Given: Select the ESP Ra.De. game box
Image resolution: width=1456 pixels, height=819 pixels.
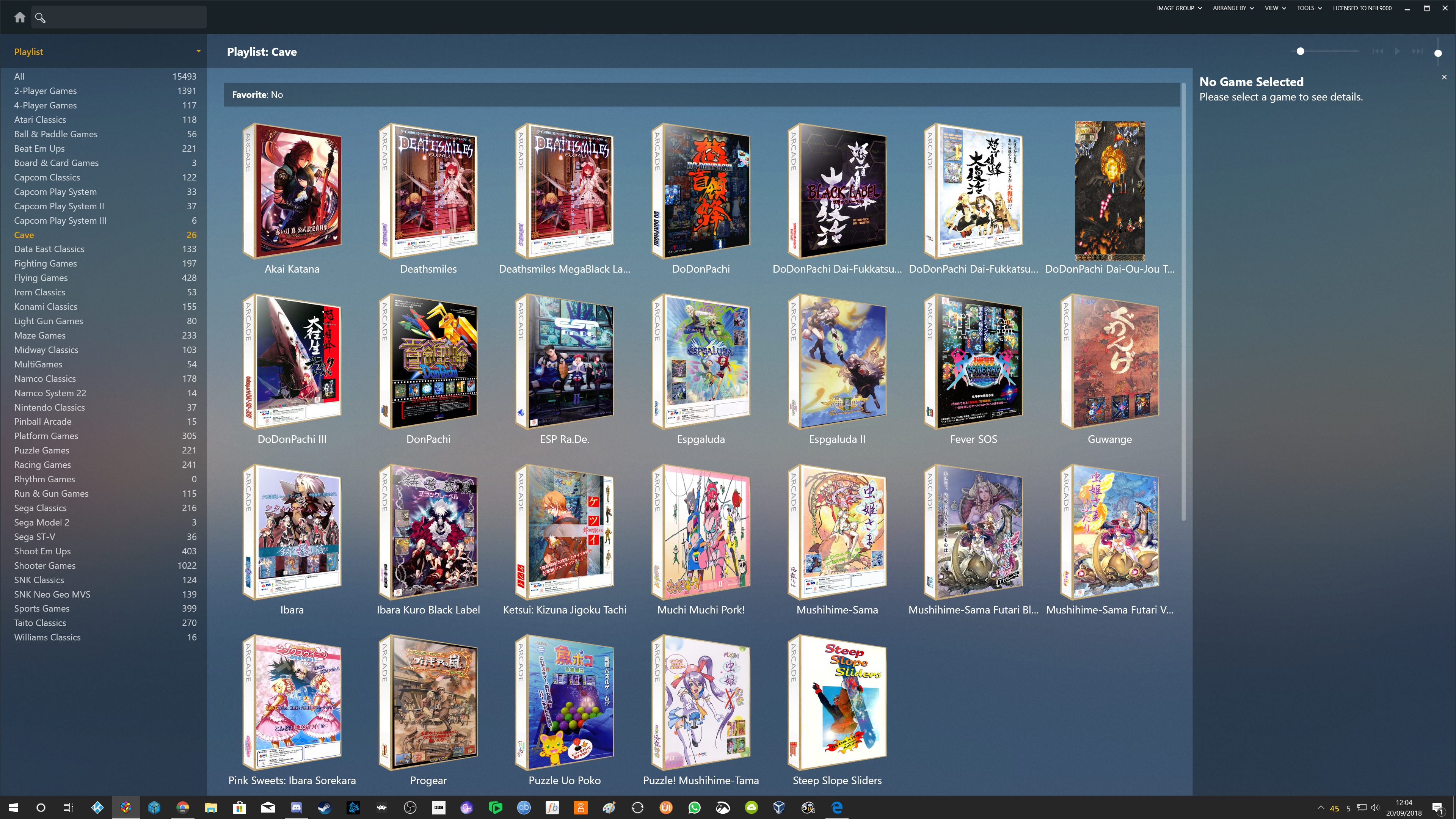Looking at the screenshot, I should [x=565, y=362].
